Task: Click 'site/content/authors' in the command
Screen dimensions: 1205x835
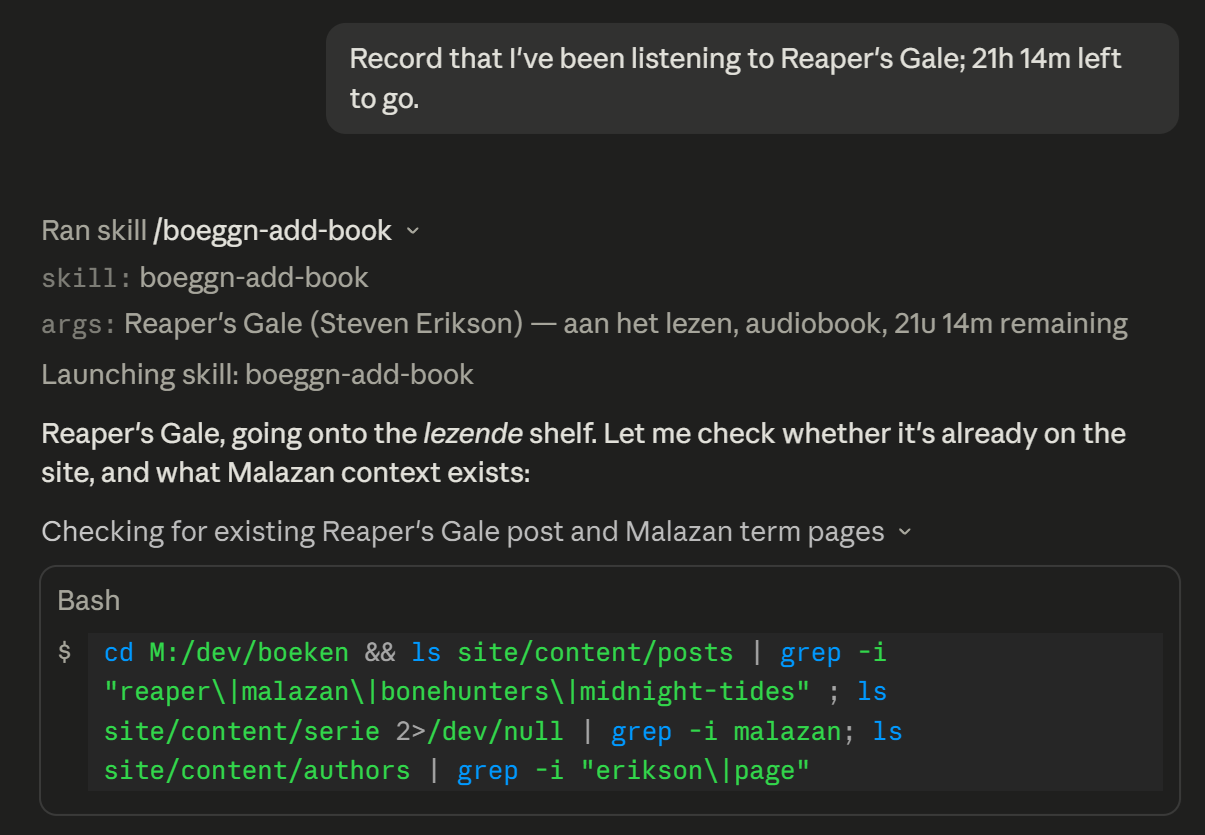Action: click(x=257, y=770)
